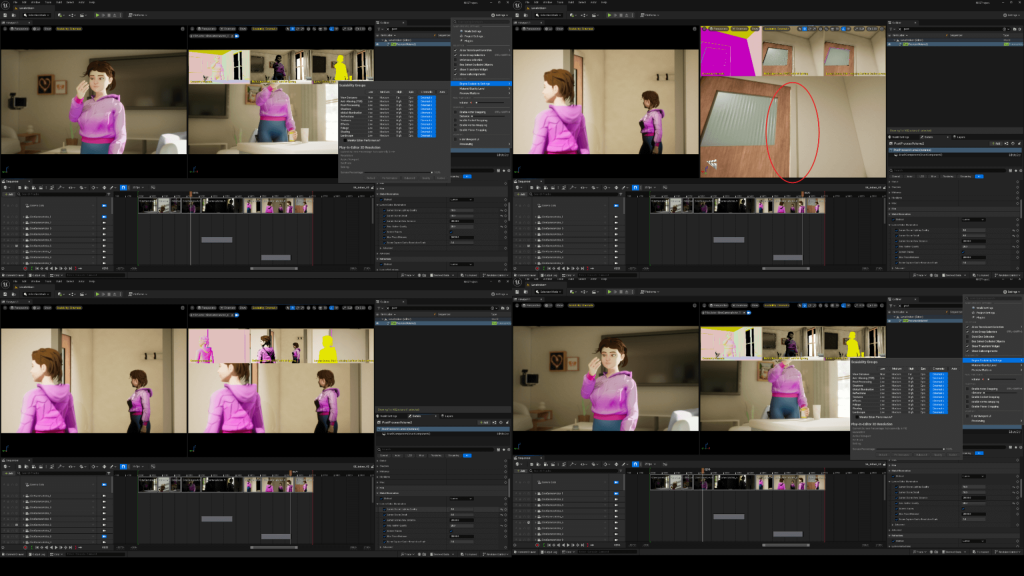Open left viewport options menu, top-left window
This screenshot has width=1024, height=576.
click(x=6, y=29)
